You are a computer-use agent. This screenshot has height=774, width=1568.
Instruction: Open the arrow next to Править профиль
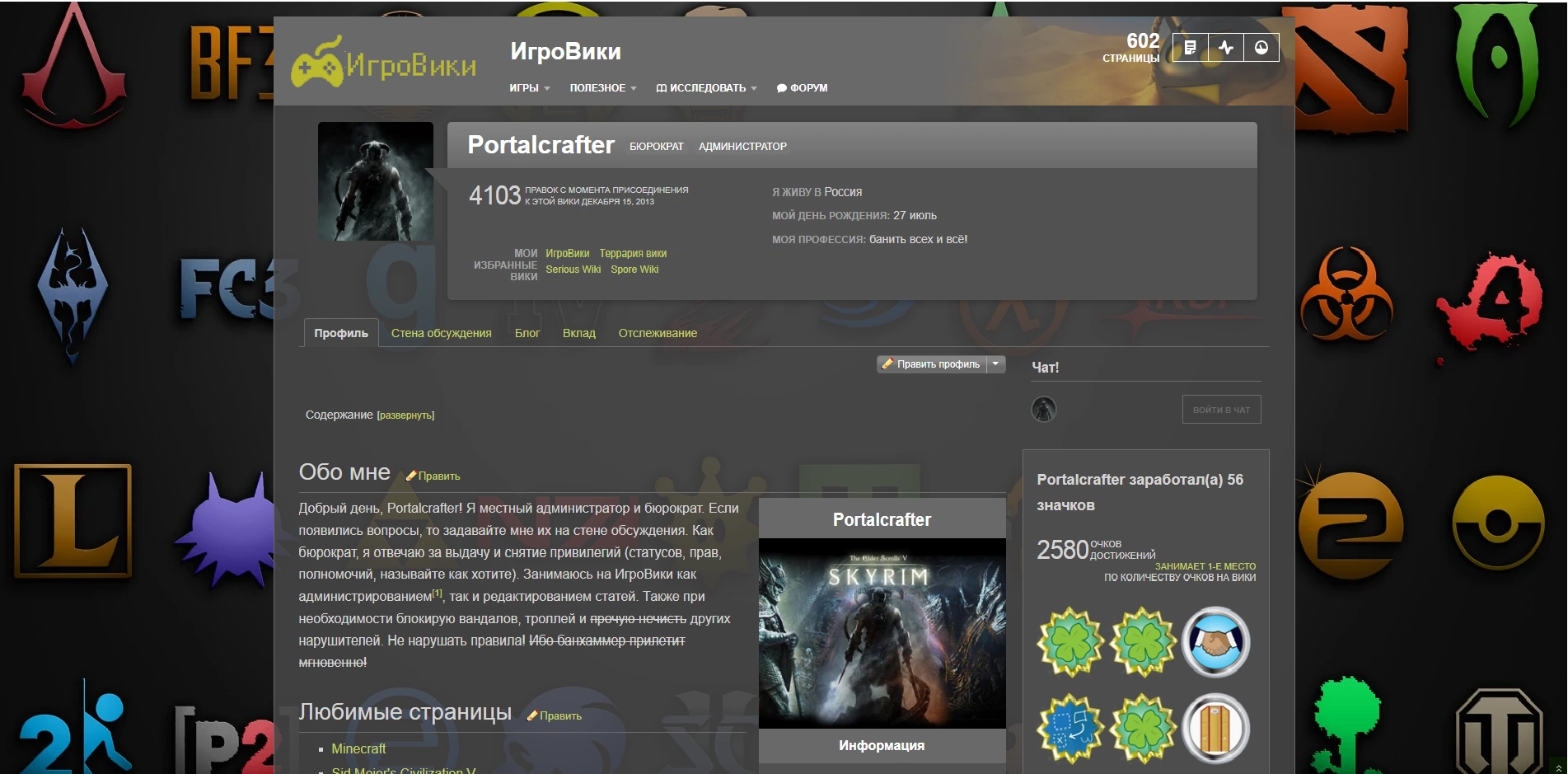995,364
